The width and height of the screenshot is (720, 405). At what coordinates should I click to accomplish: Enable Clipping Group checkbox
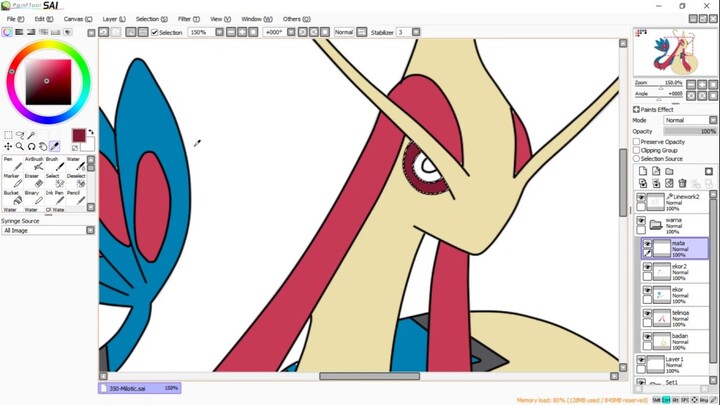coord(636,150)
